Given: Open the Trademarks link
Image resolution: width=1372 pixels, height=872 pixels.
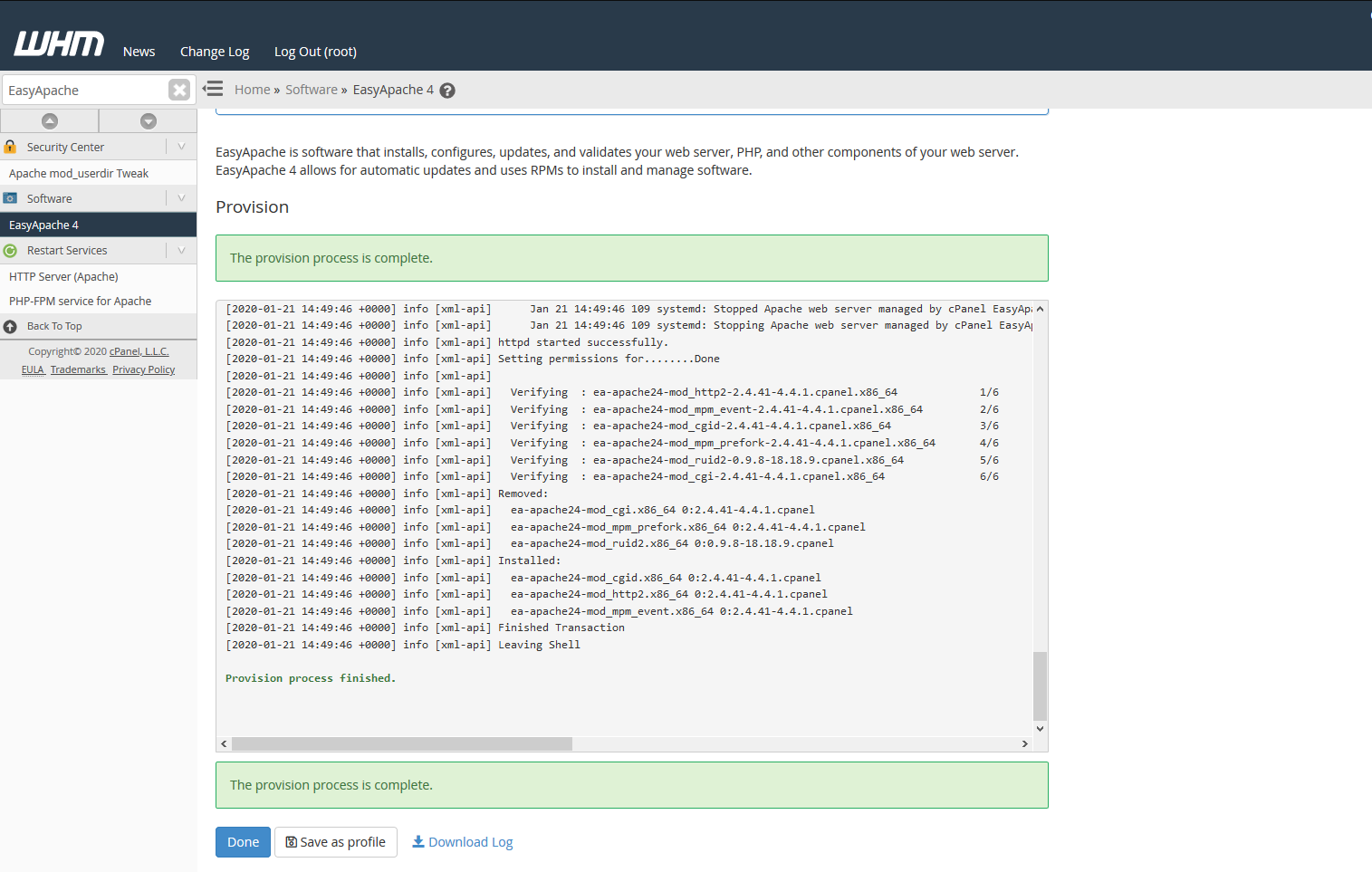Looking at the screenshot, I should (x=79, y=369).
